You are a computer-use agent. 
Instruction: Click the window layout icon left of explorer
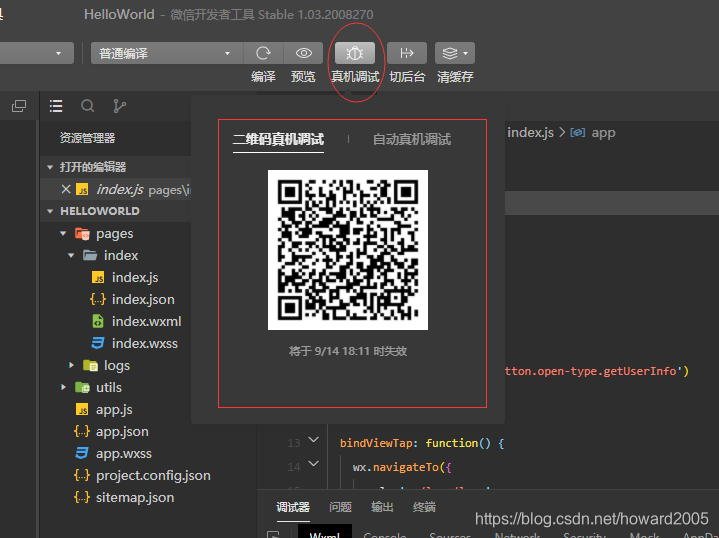(x=19, y=106)
